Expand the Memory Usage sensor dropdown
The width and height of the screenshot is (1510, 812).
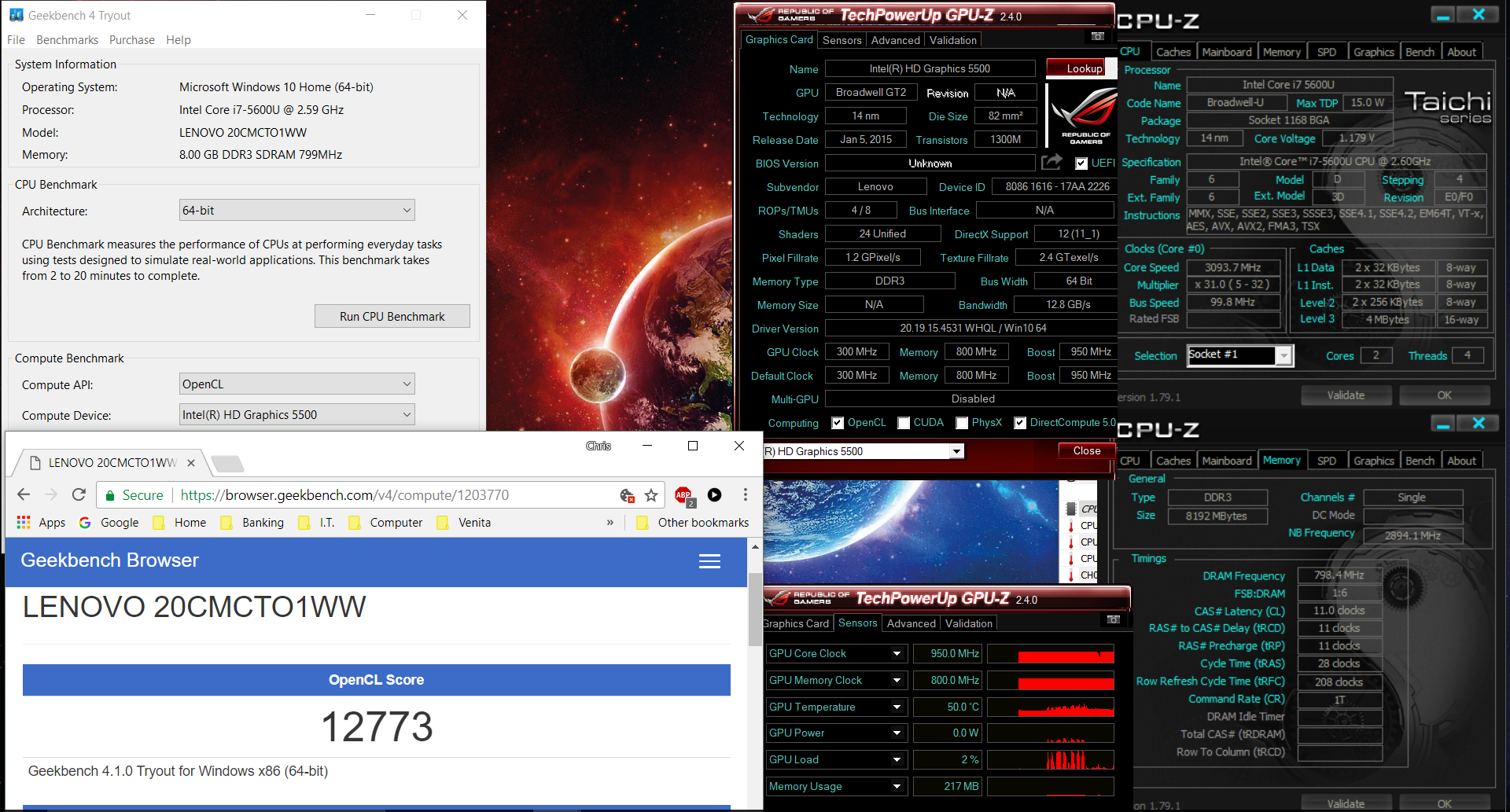(x=897, y=787)
